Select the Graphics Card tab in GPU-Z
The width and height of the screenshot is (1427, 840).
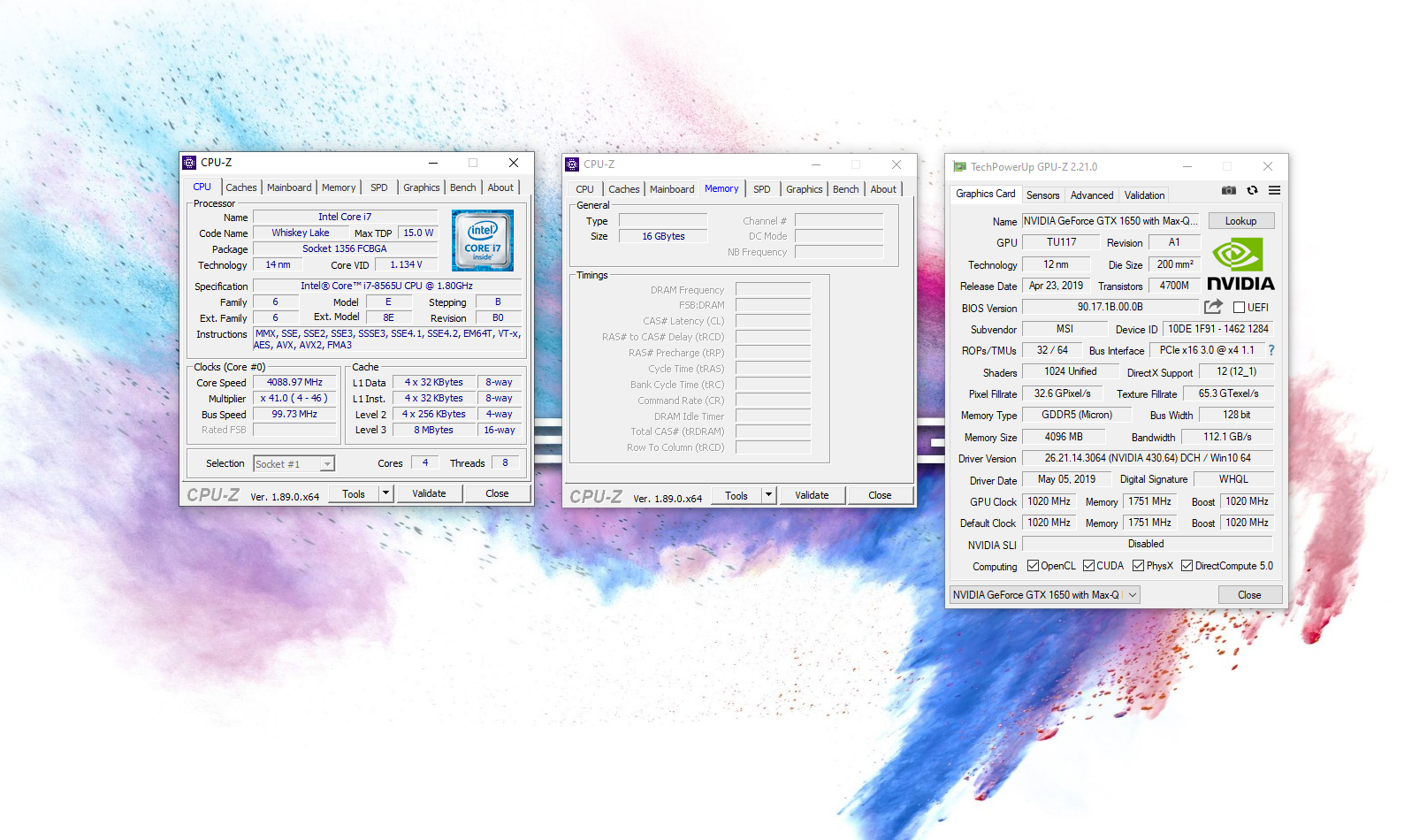point(986,194)
